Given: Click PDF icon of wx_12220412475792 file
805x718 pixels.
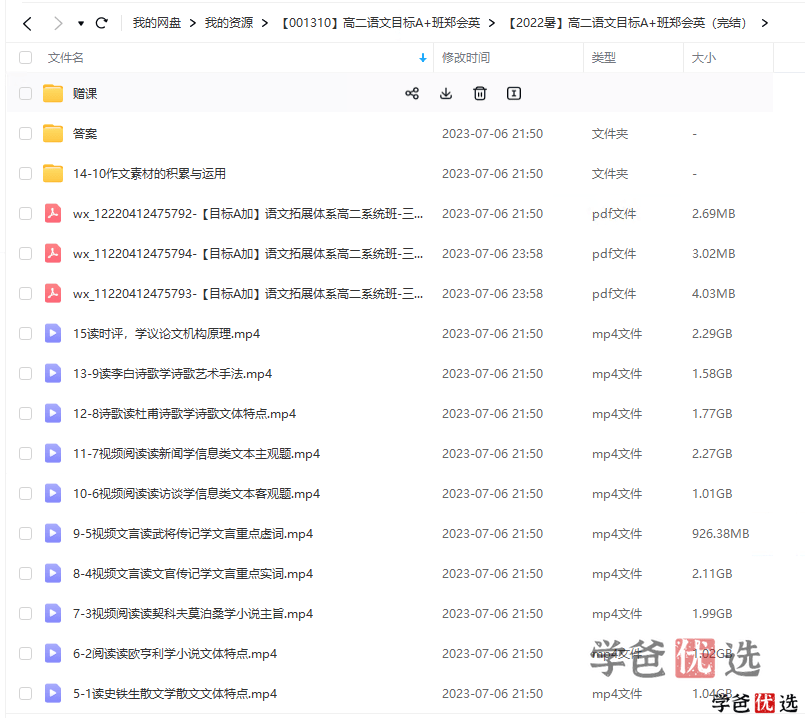Looking at the screenshot, I should 53,214.
